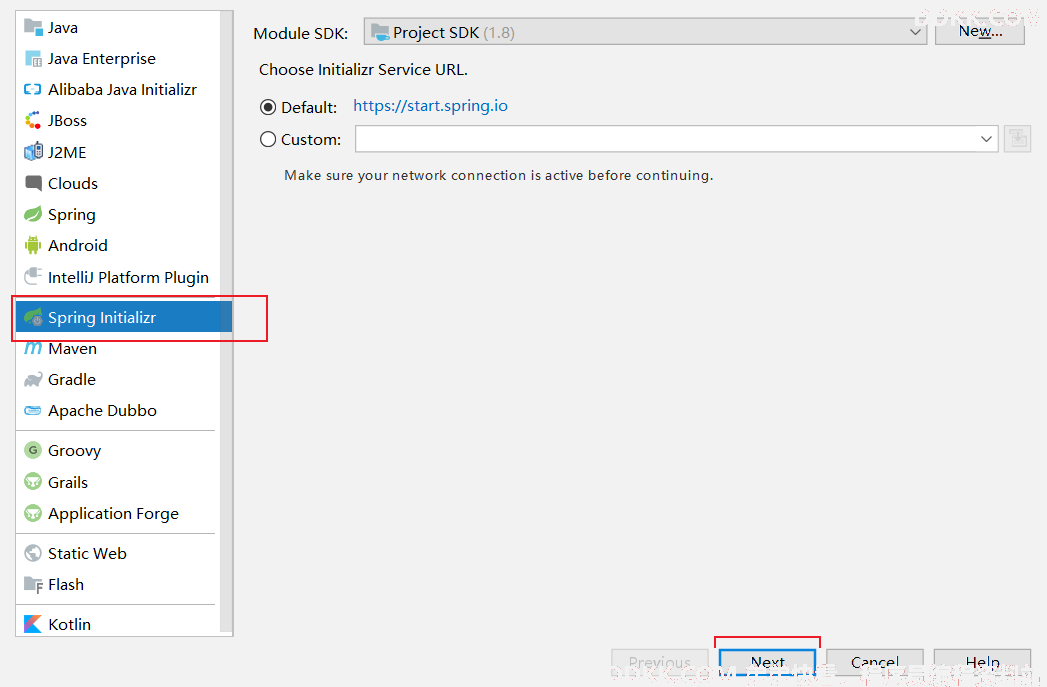Open the Module SDK dropdown
This screenshot has width=1047, height=687.
(645, 32)
